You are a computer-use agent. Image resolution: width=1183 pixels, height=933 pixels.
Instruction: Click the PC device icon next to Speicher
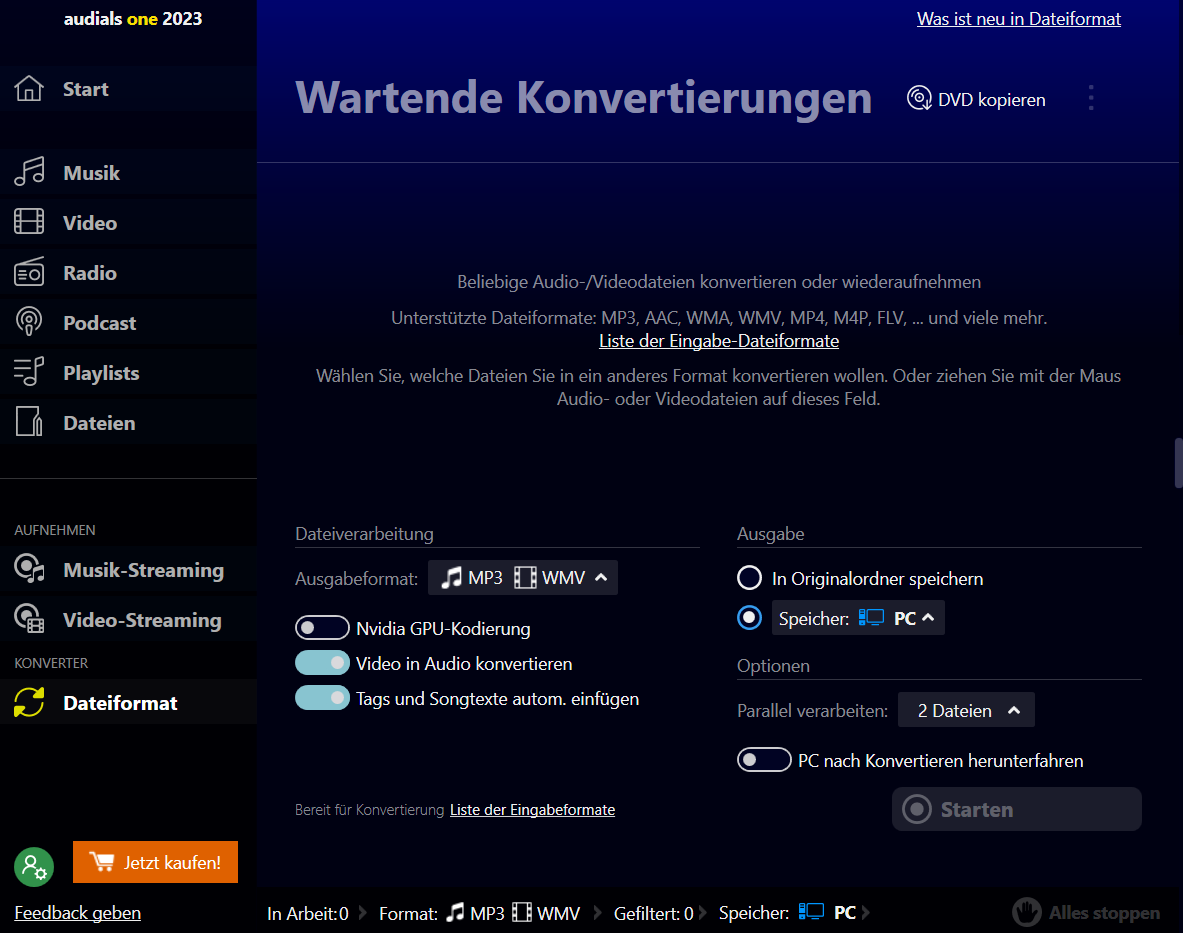coord(871,618)
